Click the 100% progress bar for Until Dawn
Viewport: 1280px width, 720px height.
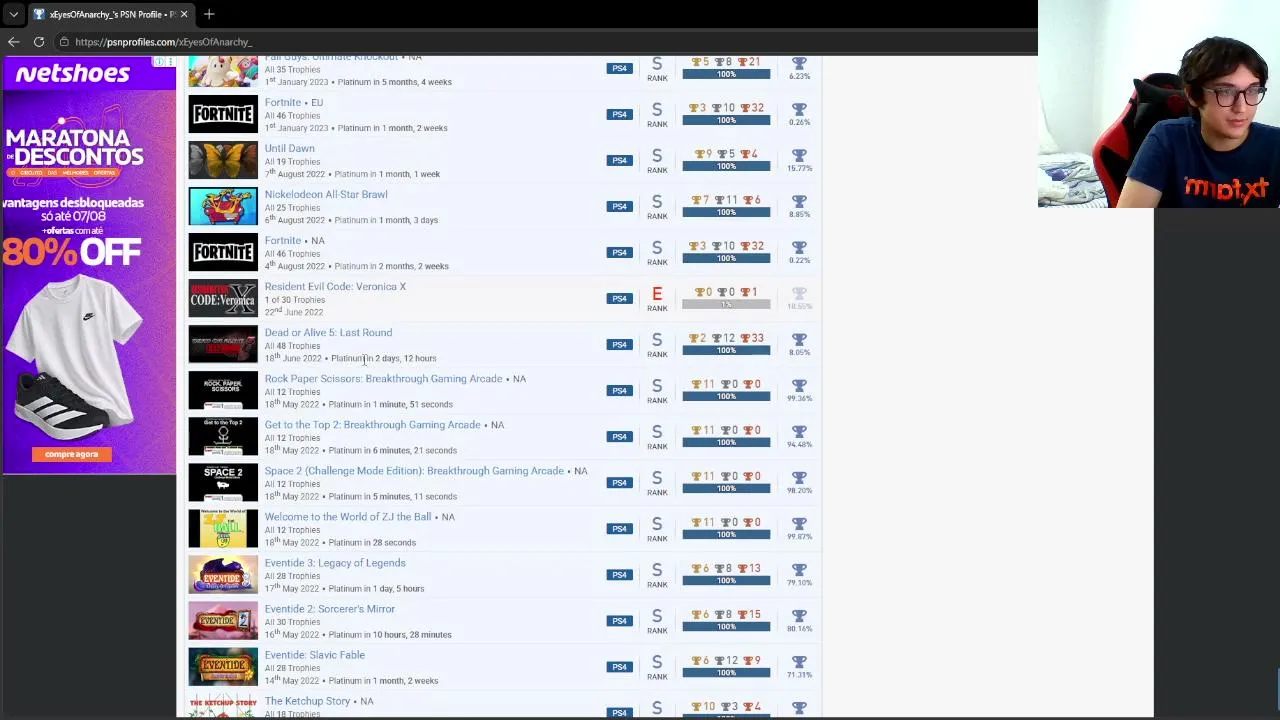coord(726,166)
